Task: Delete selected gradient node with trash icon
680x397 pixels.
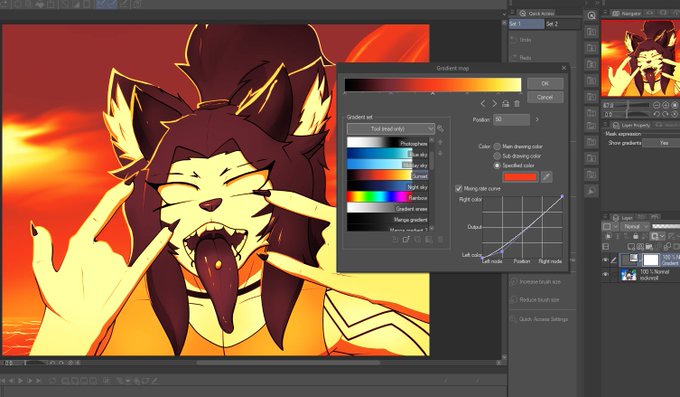Action: pyautogui.click(x=517, y=104)
